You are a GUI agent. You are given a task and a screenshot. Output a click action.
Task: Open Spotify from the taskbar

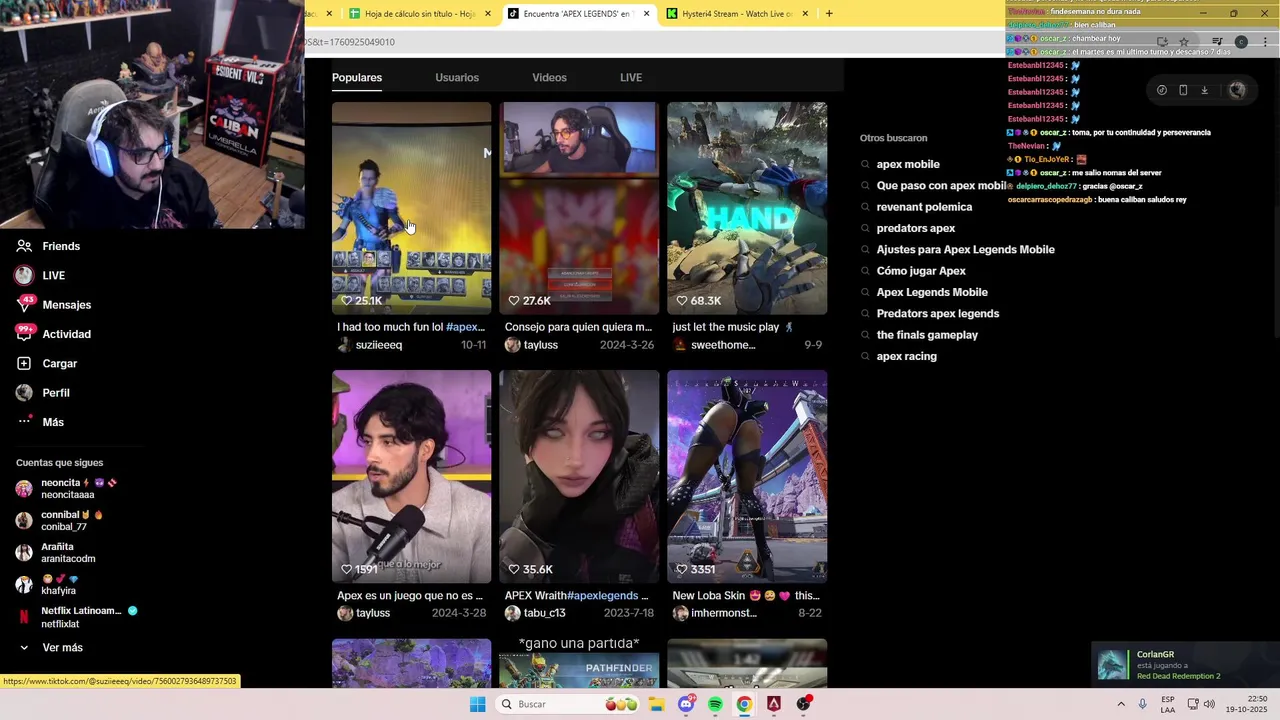(715, 704)
